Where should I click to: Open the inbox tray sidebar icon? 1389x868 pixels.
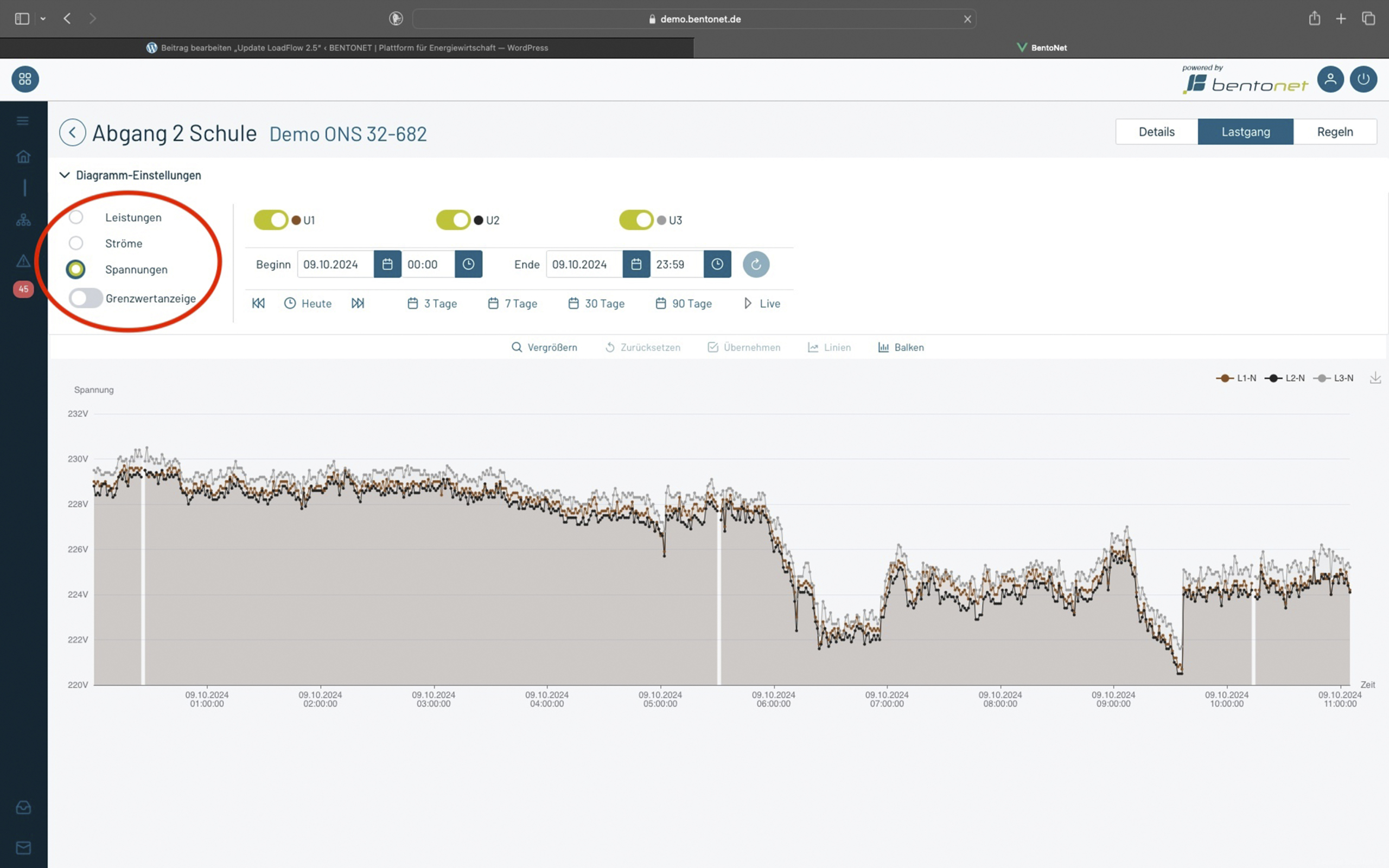click(x=23, y=808)
